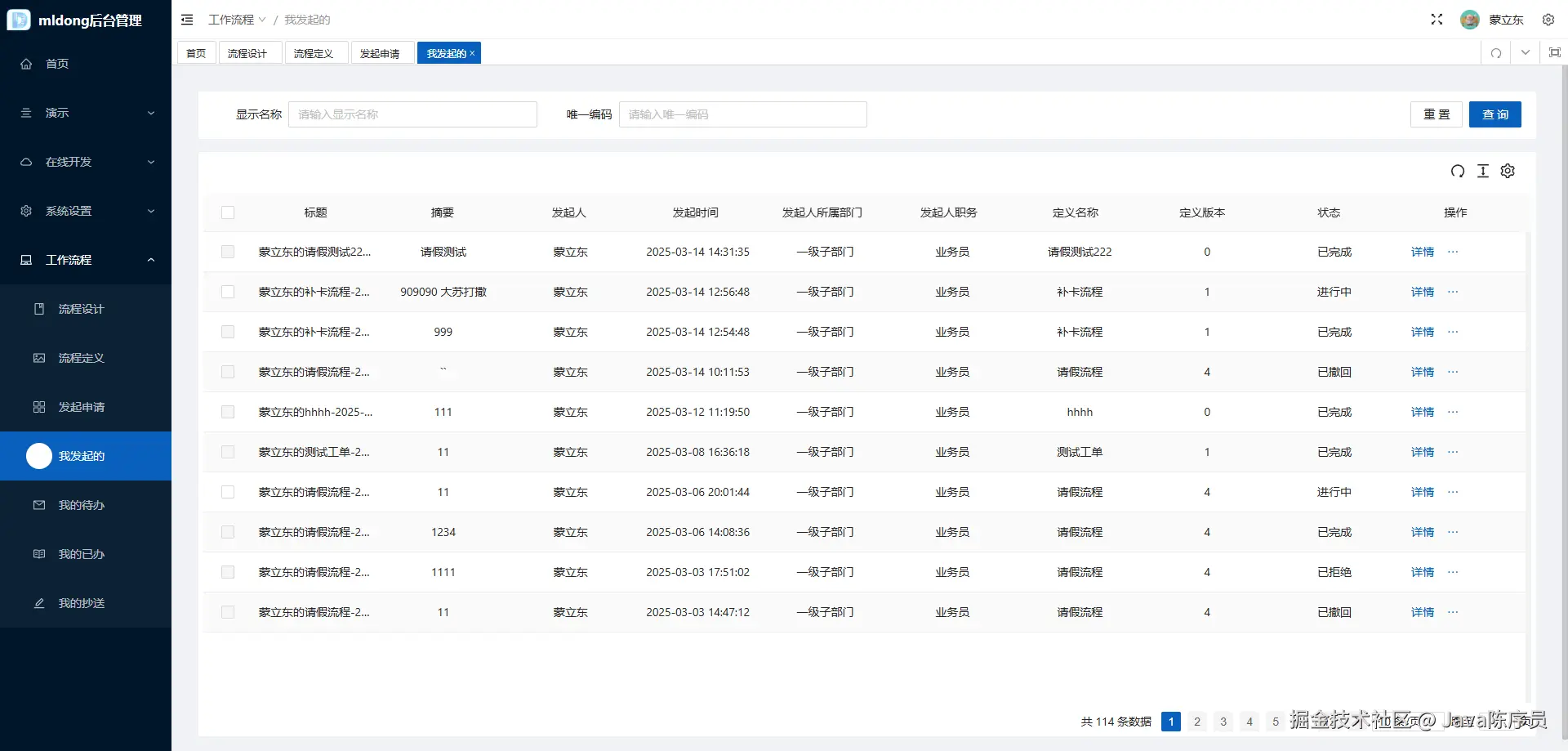Switch to the 流程设计 tab

coord(250,53)
